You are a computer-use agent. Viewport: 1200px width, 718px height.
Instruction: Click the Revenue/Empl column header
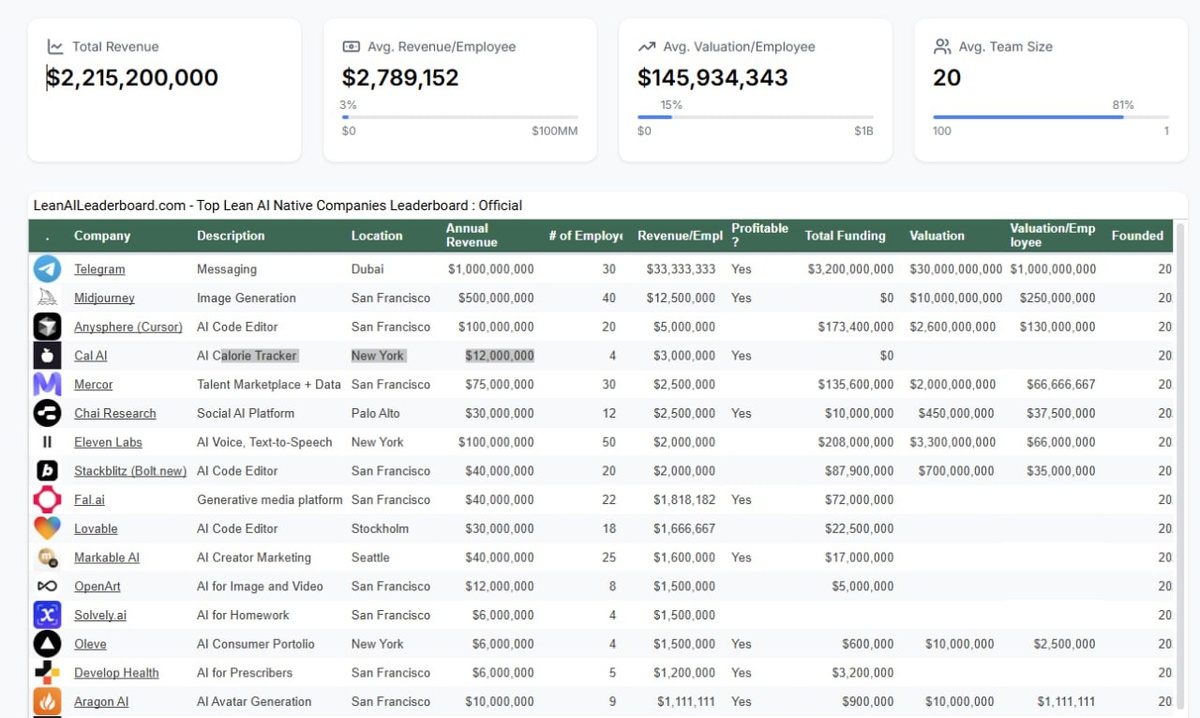(680, 236)
